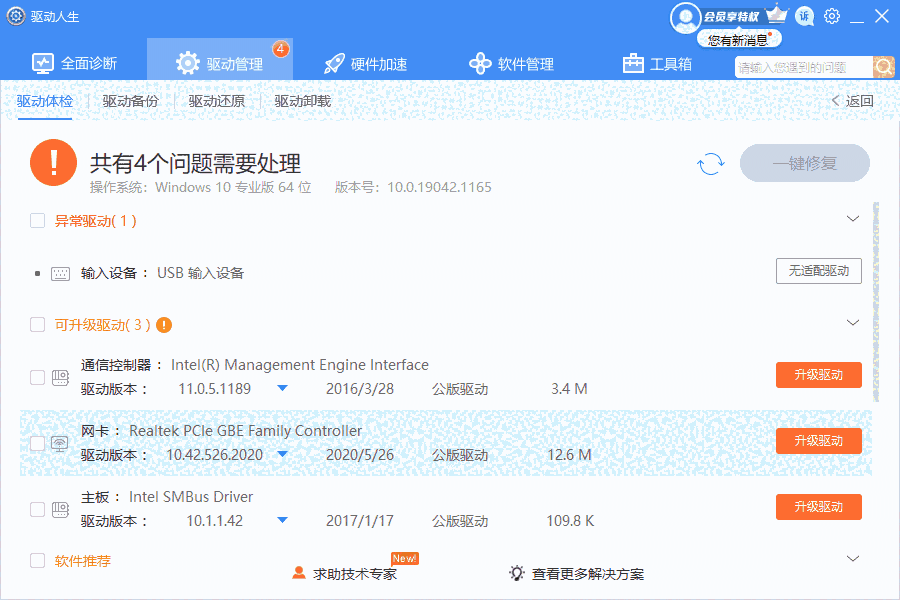This screenshot has width=900, height=600.
Task: Tick the Realtek PCIe GBE checkbox
Action: pos(38,443)
